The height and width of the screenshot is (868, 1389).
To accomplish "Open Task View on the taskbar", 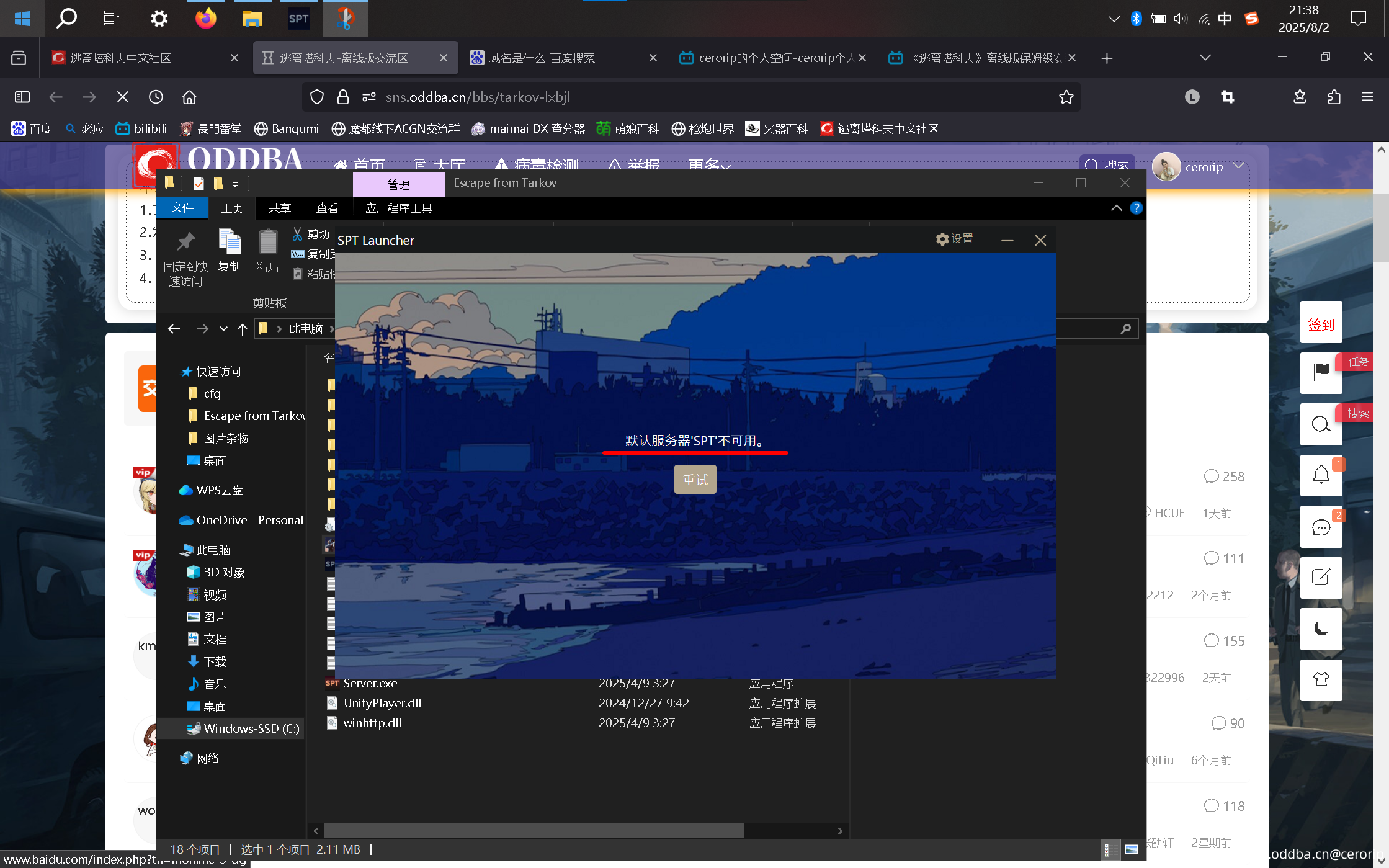I will tap(112, 19).
